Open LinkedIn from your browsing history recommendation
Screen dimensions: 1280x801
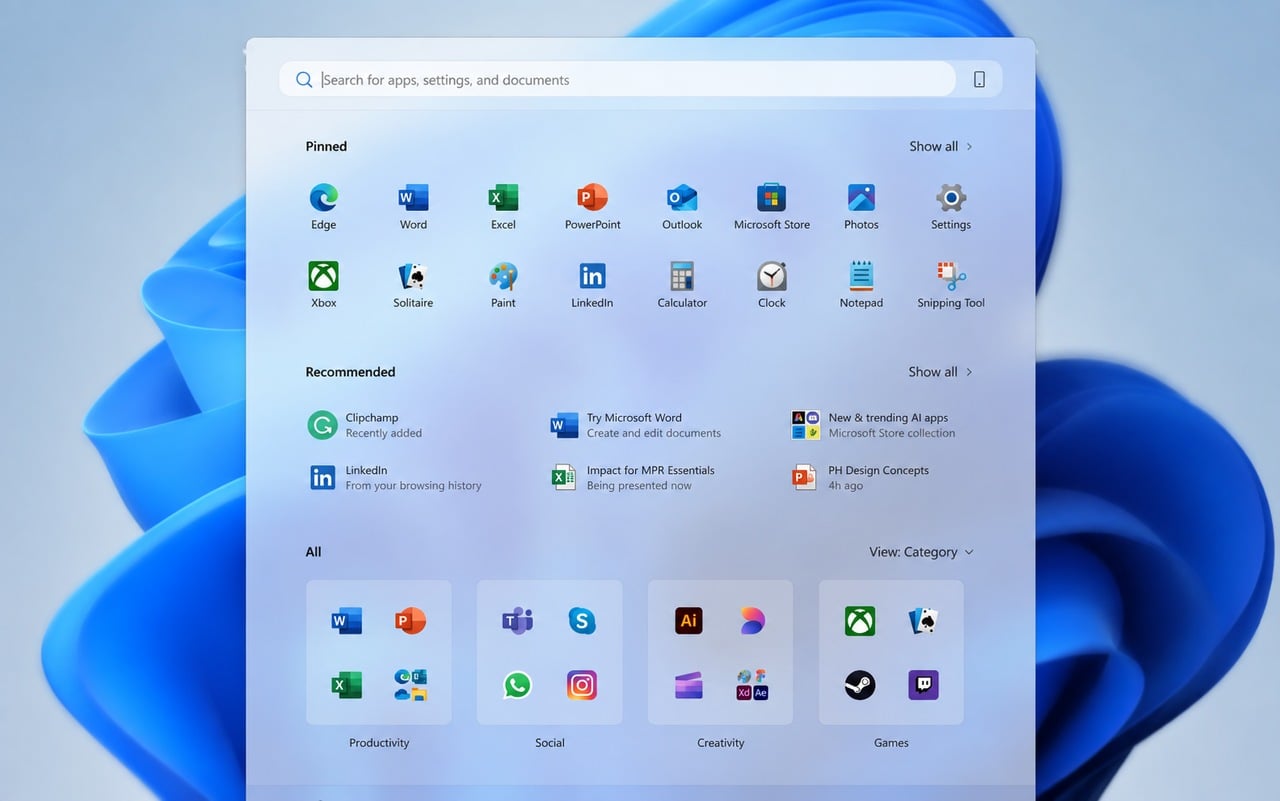pyautogui.click(x=395, y=477)
